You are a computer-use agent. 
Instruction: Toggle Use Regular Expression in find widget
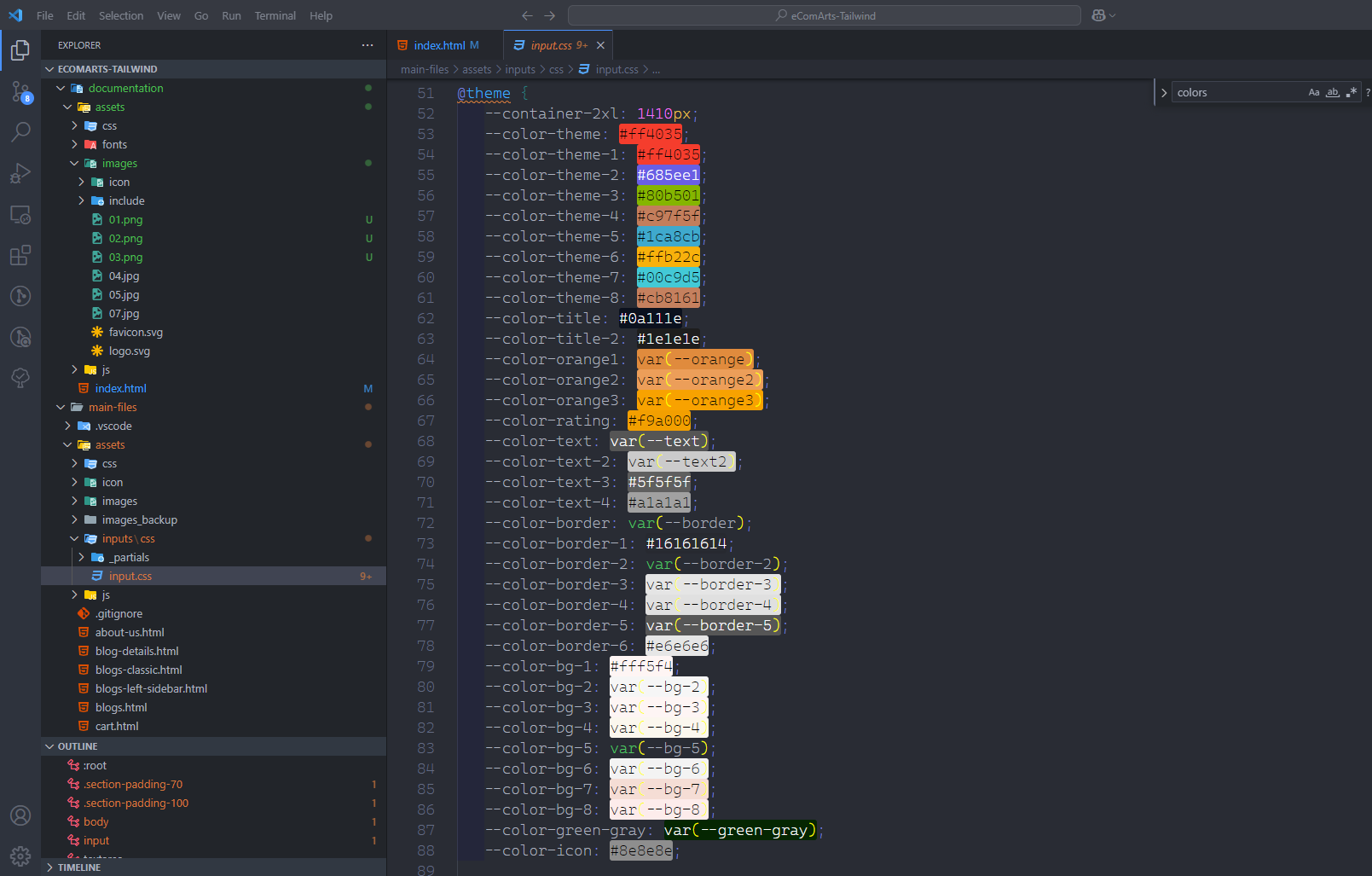tap(1351, 93)
